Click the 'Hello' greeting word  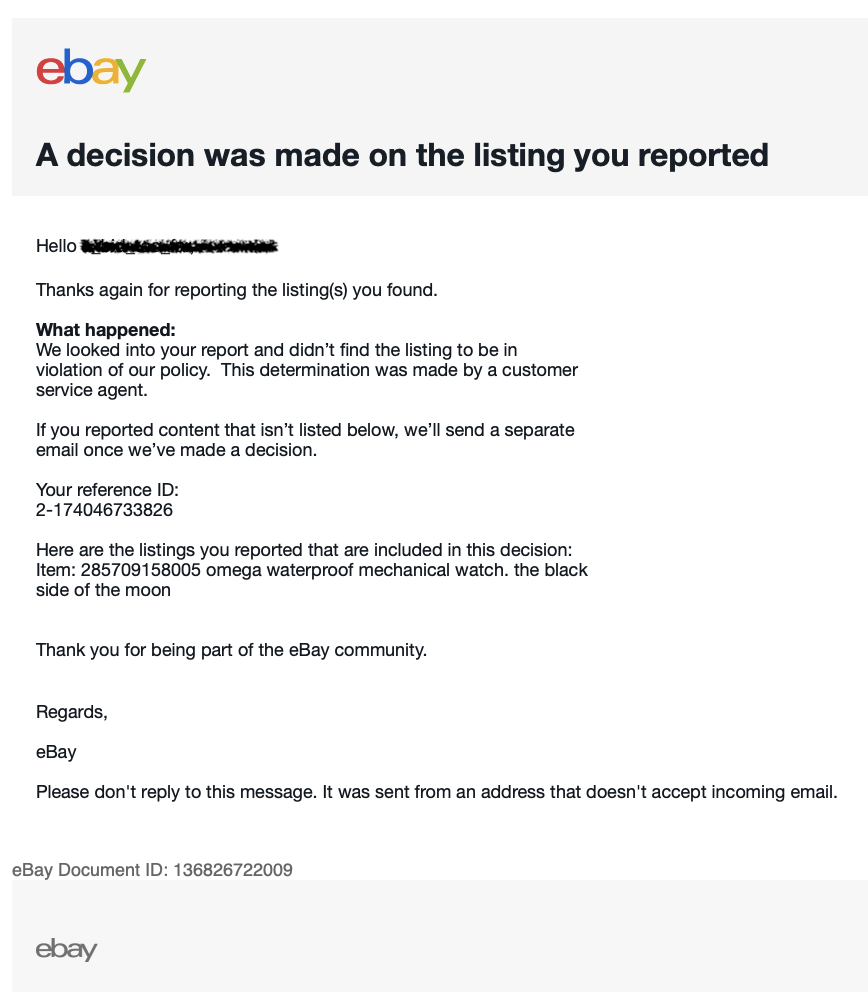56,246
